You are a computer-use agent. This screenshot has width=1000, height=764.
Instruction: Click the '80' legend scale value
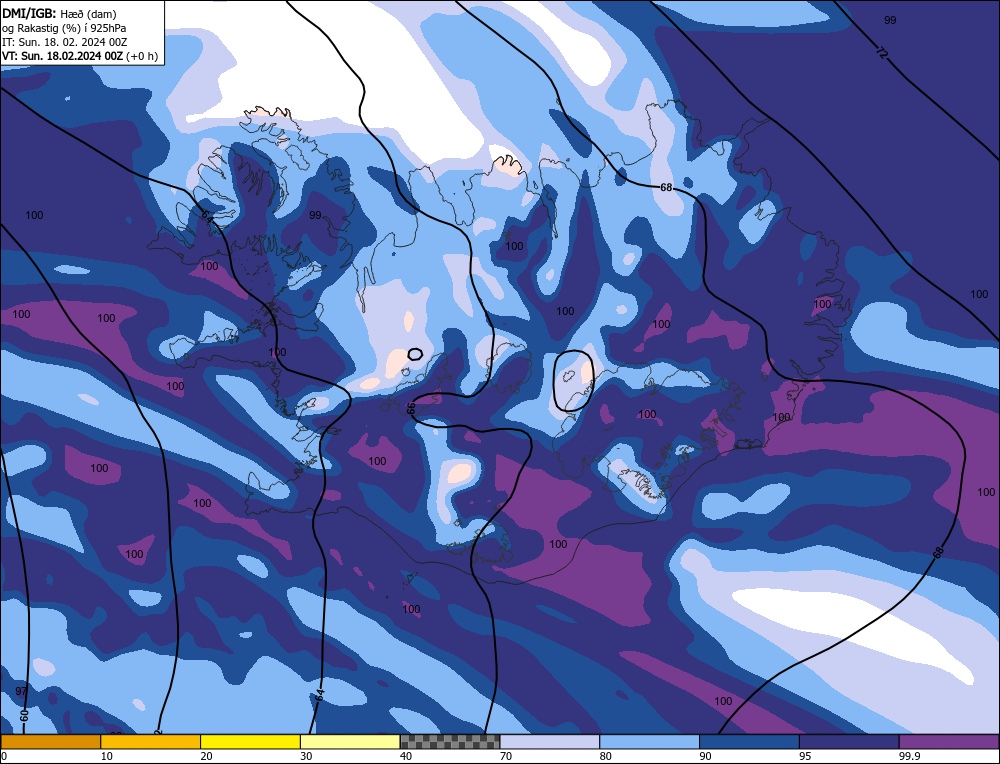tap(606, 756)
